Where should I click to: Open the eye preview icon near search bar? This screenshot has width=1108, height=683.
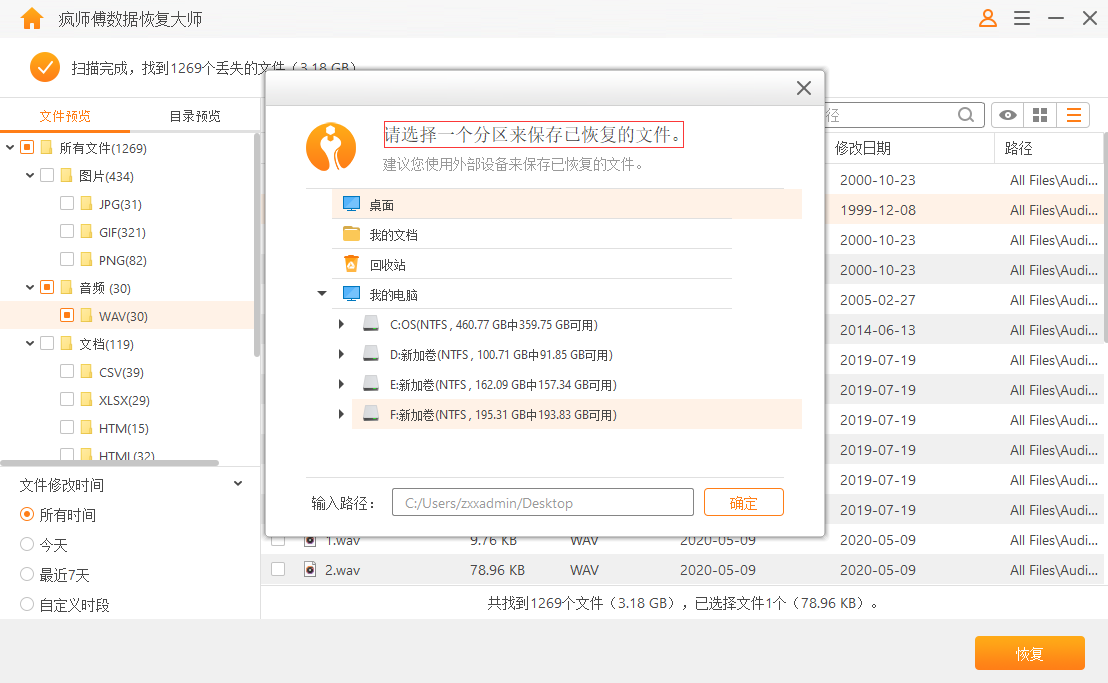pos(1007,115)
